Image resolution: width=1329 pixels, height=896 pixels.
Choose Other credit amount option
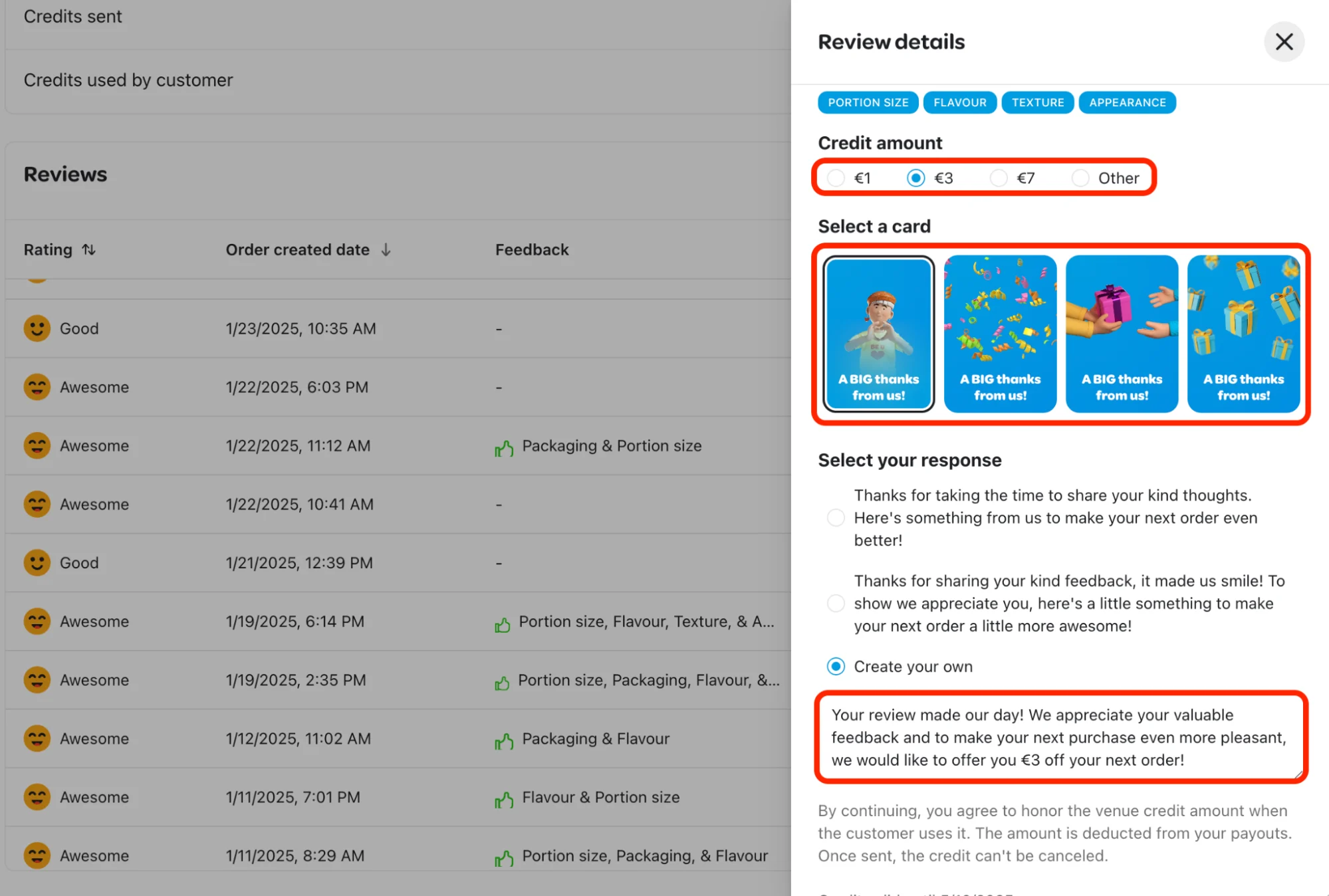point(1080,178)
